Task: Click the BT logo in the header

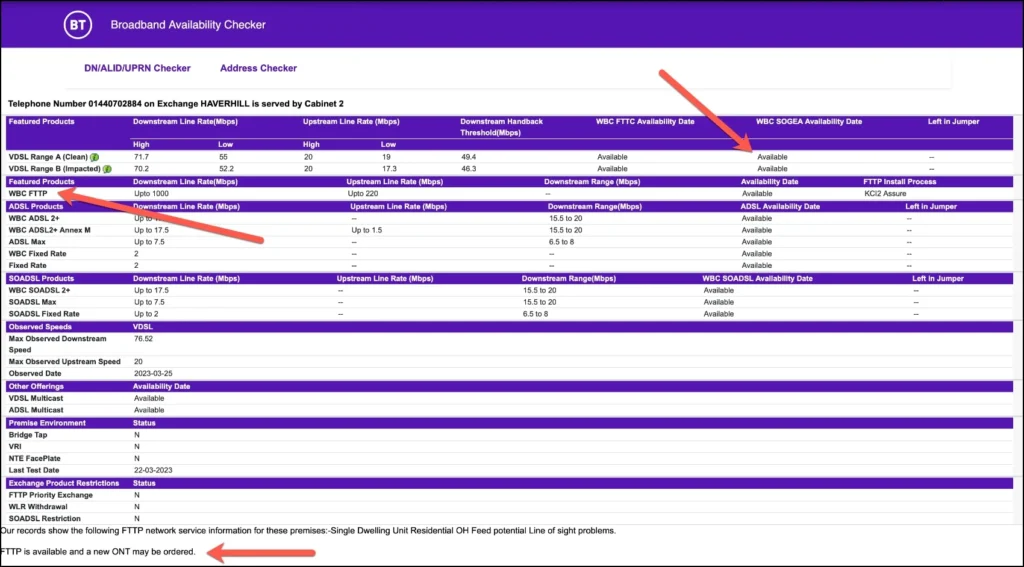Action: [78, 25]
